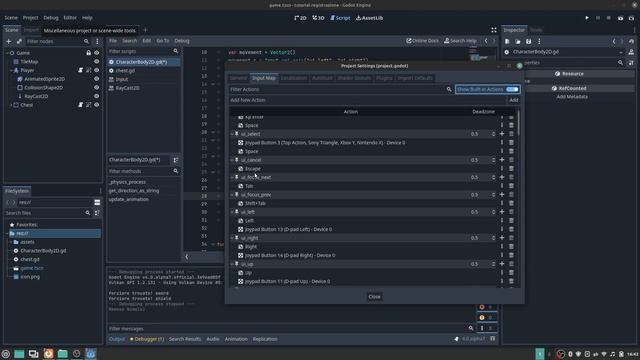Collapse the ui_cancel action
Image resolution: width=640 pixels, height=360 pixels.
232,160
